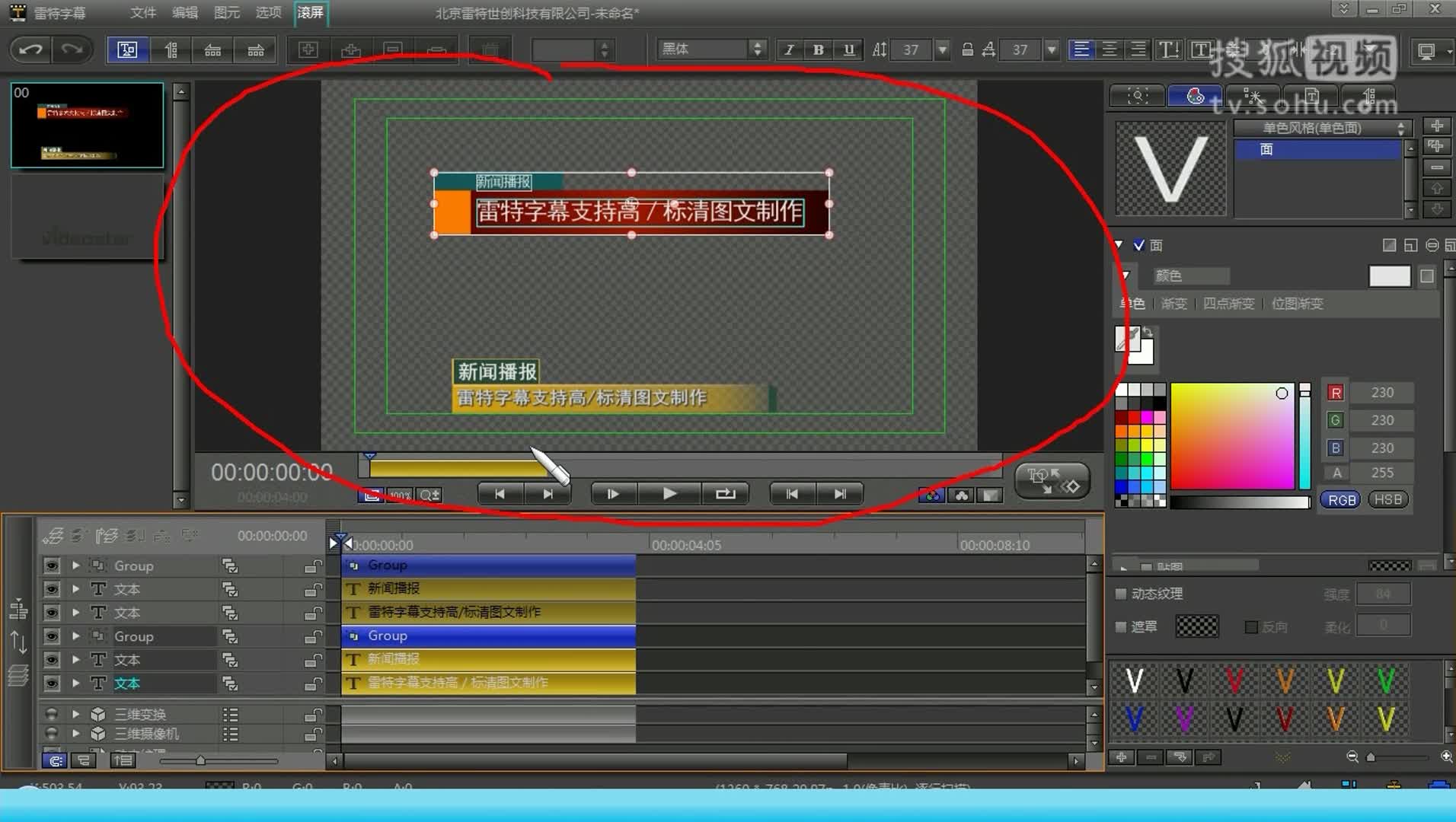This screenshot has height=822, width=1456.
Task: Click the redo arrow icon
Action: click(x=72, y=50)
